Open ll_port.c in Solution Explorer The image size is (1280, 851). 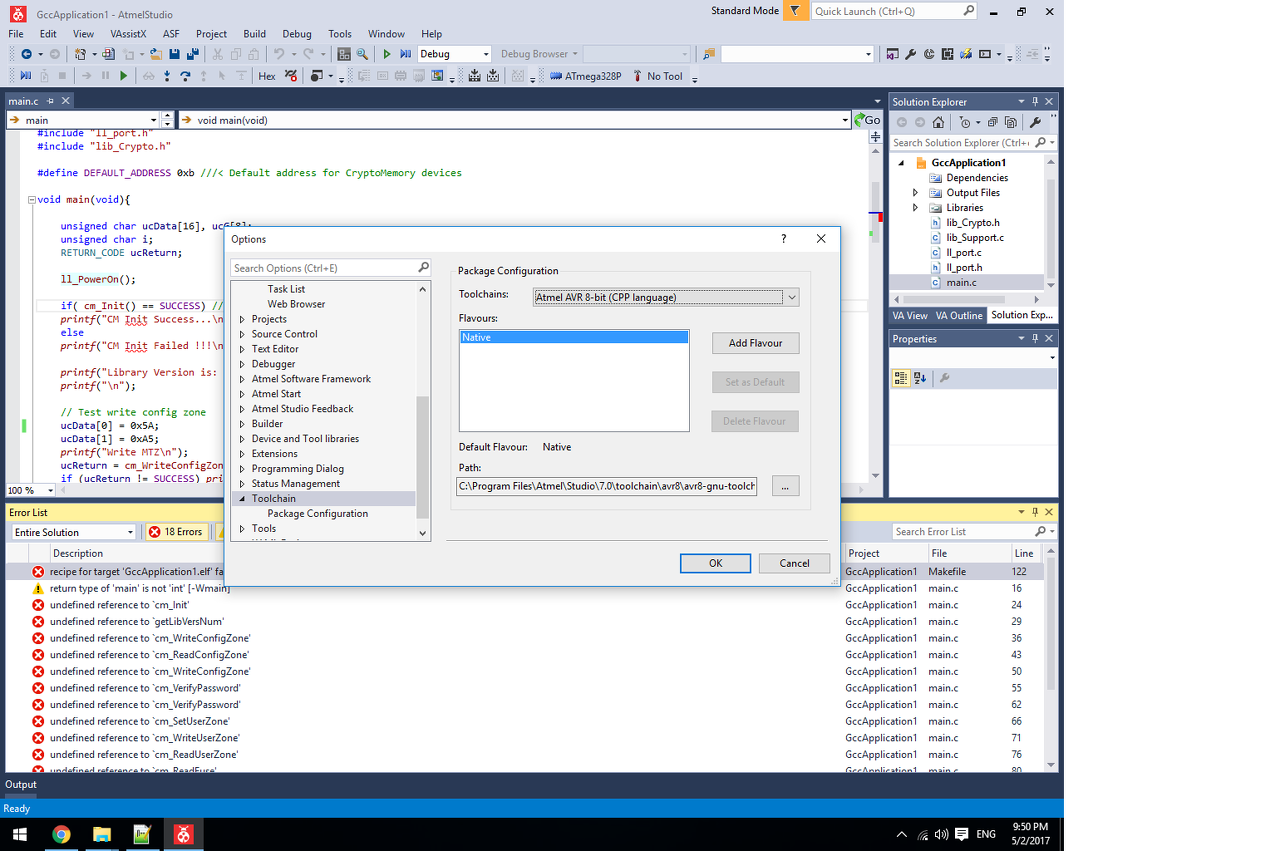point(964,253)
